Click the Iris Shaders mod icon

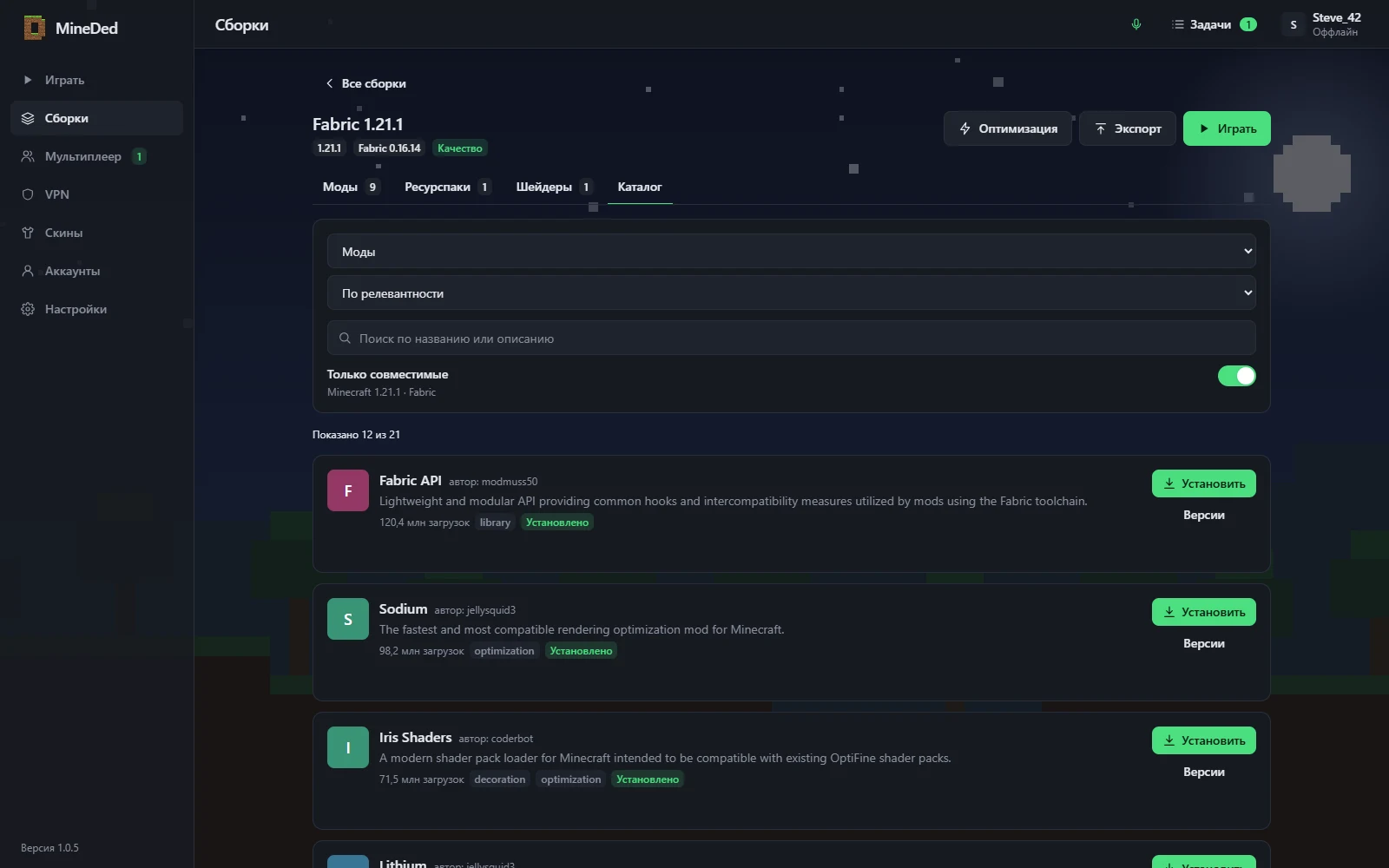pos(348,747)
